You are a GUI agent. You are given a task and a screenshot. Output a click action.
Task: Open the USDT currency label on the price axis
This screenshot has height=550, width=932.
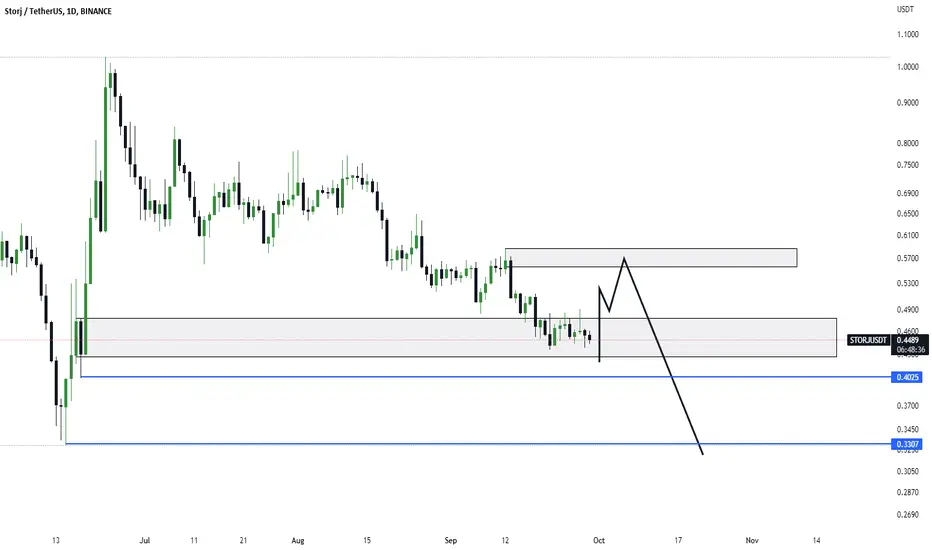pos(905,10)
